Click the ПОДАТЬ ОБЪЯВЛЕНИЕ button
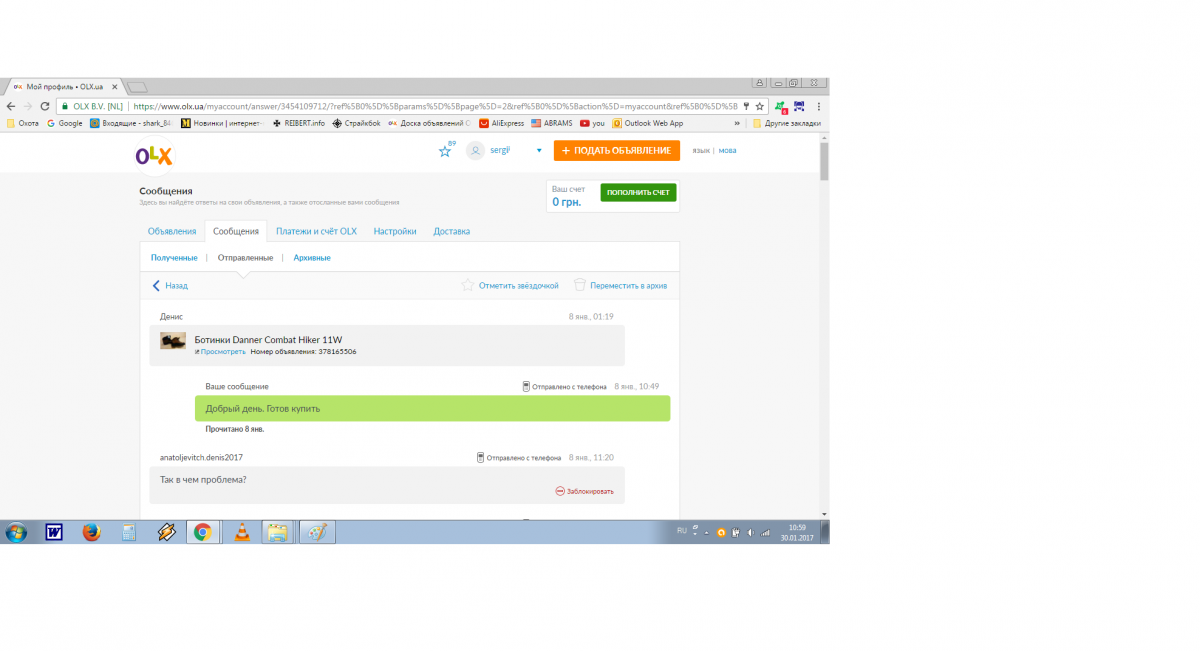 [x=616, y=150]
